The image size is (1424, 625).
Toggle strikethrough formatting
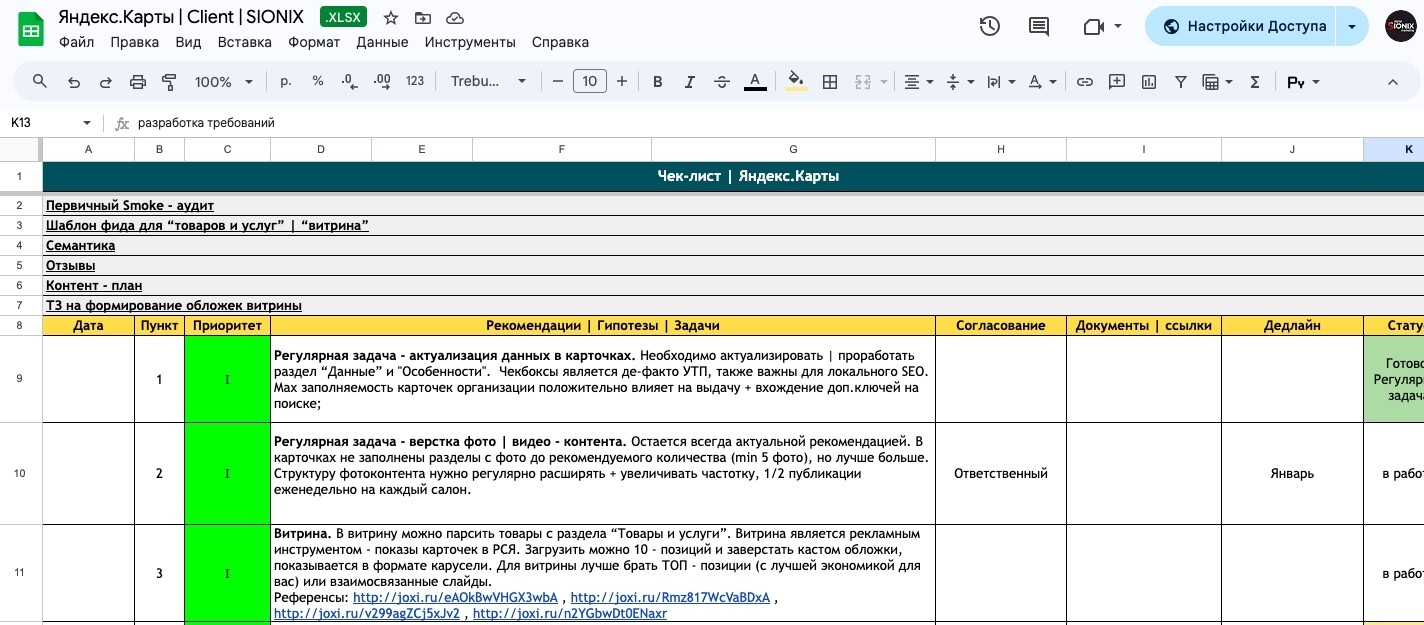tap(722, 82)
